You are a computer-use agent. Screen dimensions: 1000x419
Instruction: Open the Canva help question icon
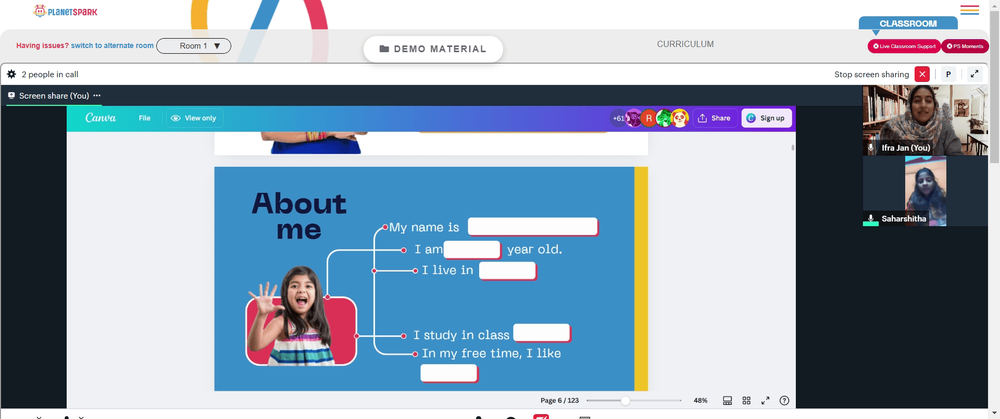(x=784, y=401)
